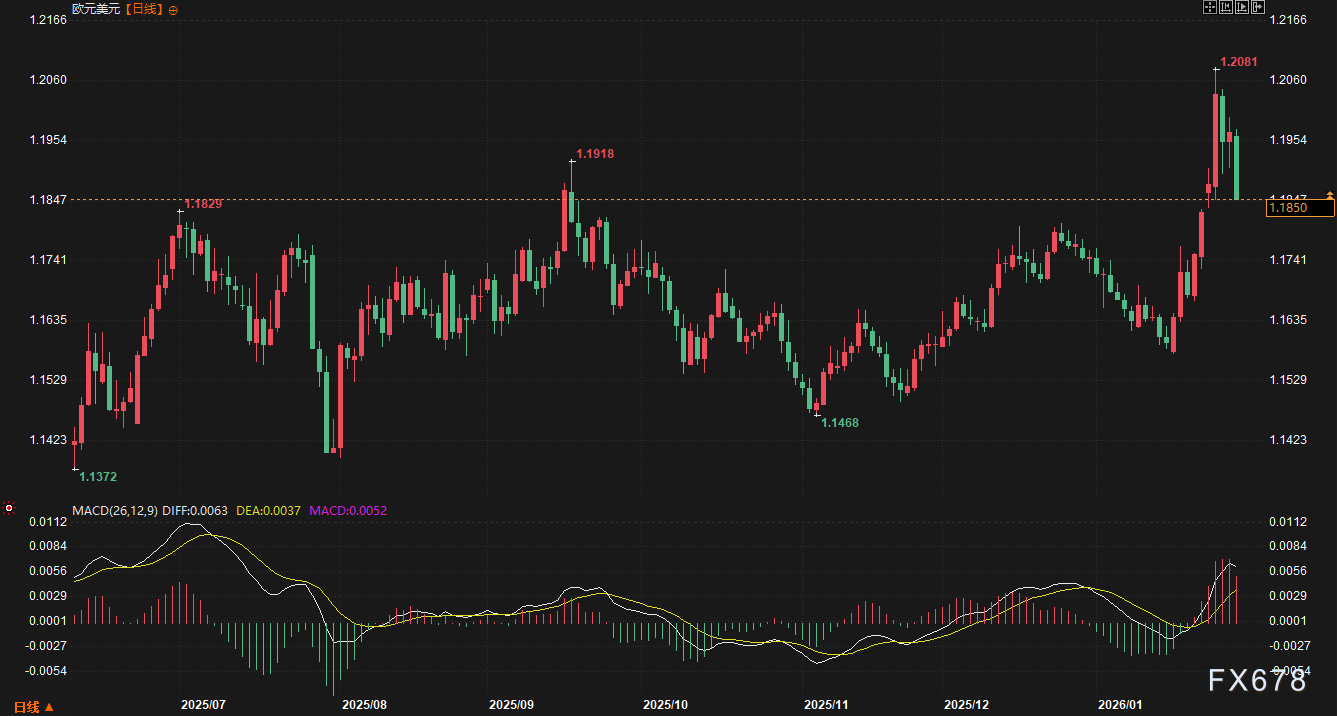
Task: Click the orange arrow on the price axis
Action: coord(1329,194)
